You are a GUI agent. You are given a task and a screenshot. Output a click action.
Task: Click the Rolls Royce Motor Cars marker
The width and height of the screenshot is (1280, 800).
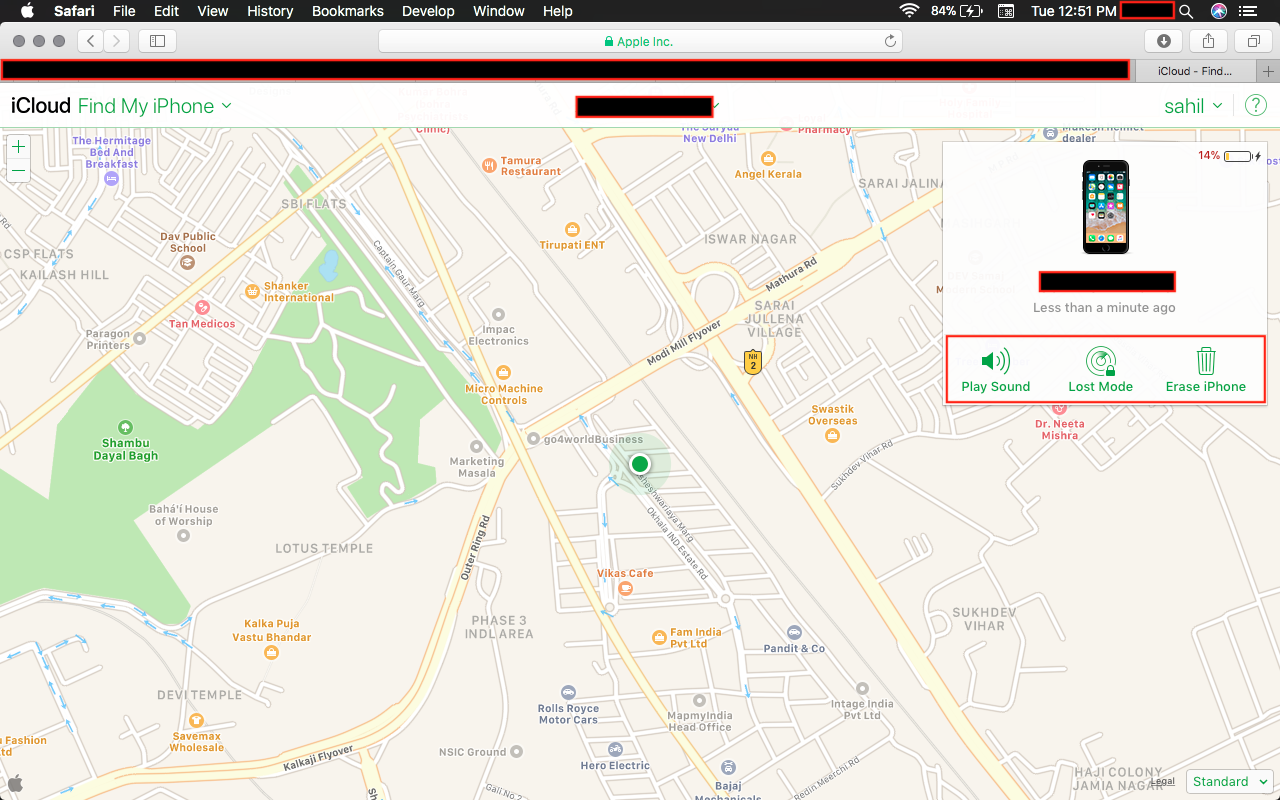[568, 692]
